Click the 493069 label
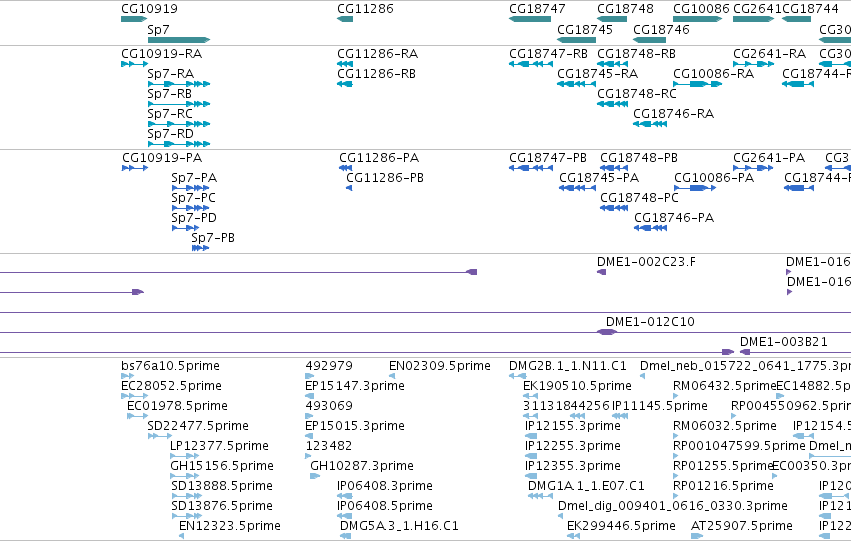 pyautogui.click(x=329, y=406)
